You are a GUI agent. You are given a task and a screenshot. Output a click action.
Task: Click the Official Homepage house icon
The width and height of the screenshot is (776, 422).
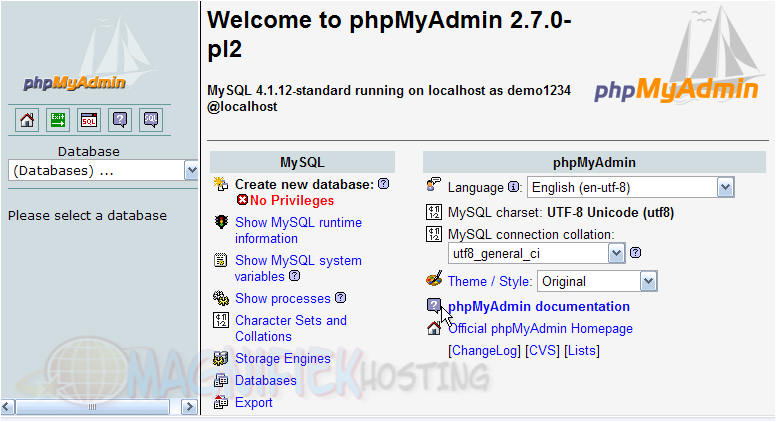[x=434, y=328]
